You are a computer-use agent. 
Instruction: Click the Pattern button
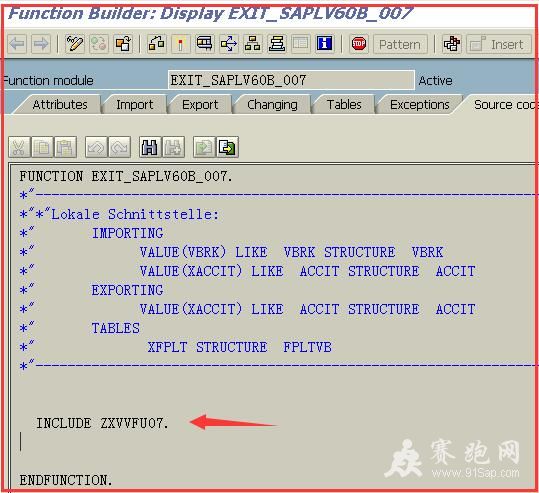[400, 44]
